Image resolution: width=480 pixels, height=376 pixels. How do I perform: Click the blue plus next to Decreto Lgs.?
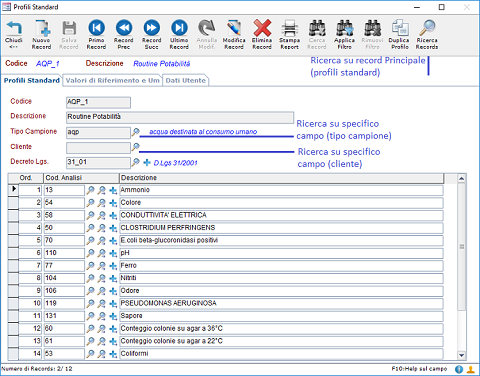(x=147, y=162)
